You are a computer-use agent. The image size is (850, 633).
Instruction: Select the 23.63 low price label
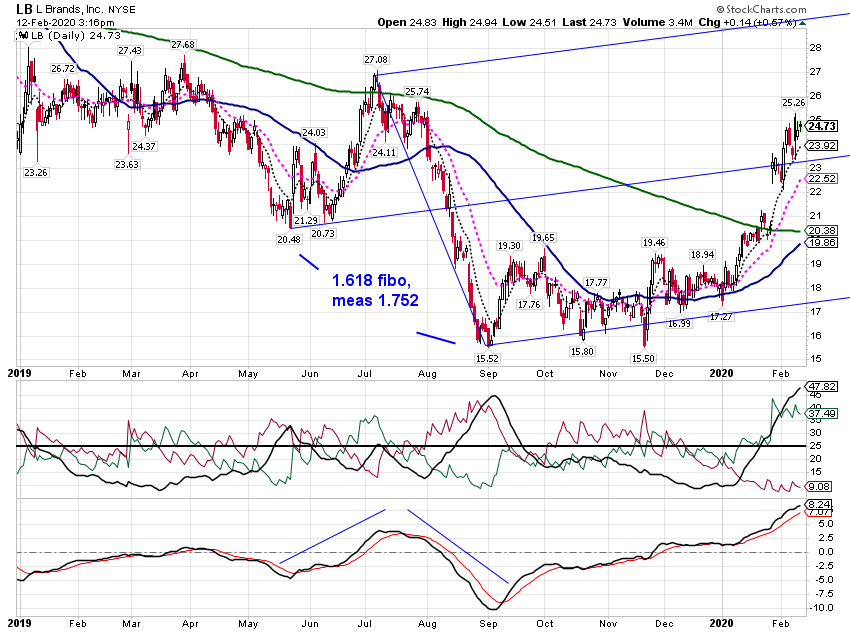coord(127,164)
